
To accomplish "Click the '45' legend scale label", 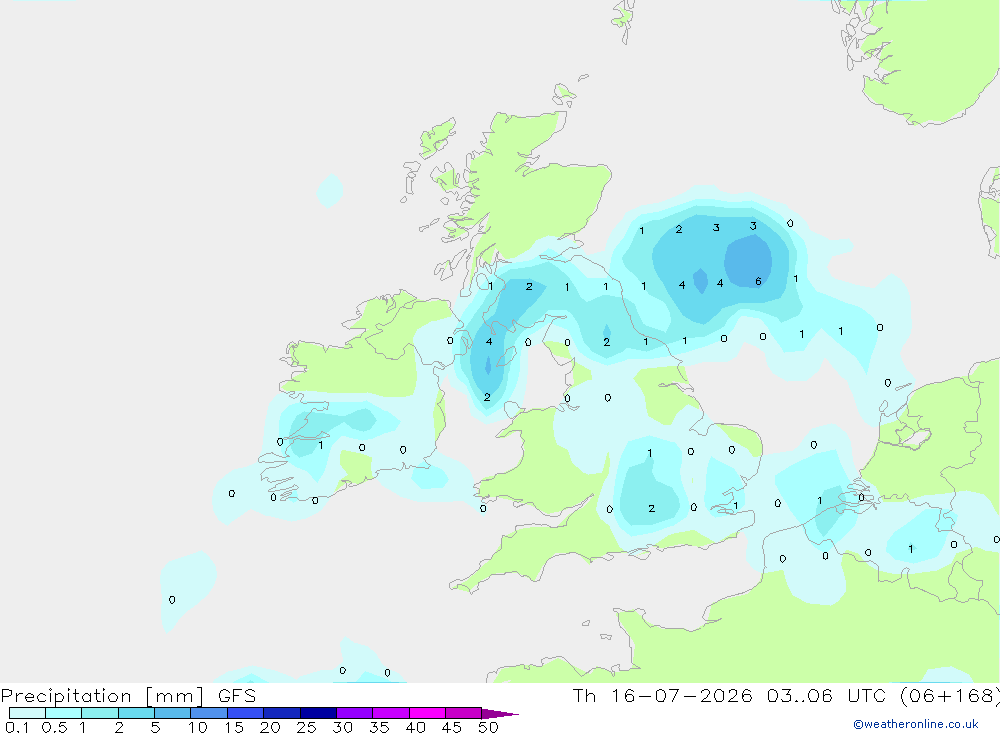I will click(452, 727).
